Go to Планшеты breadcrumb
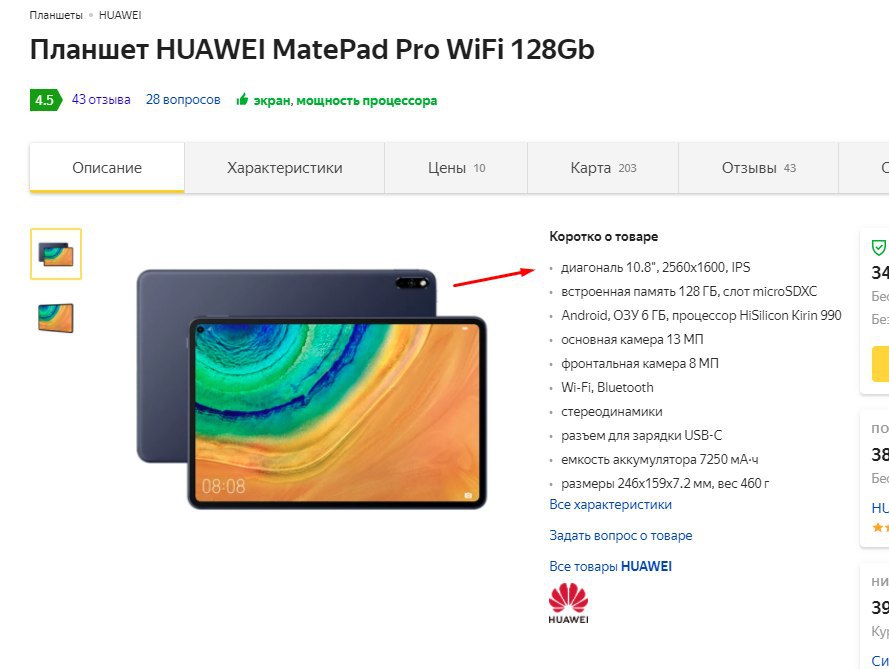Viewport: 889px width, 669px height. click(x=56, y=15)
